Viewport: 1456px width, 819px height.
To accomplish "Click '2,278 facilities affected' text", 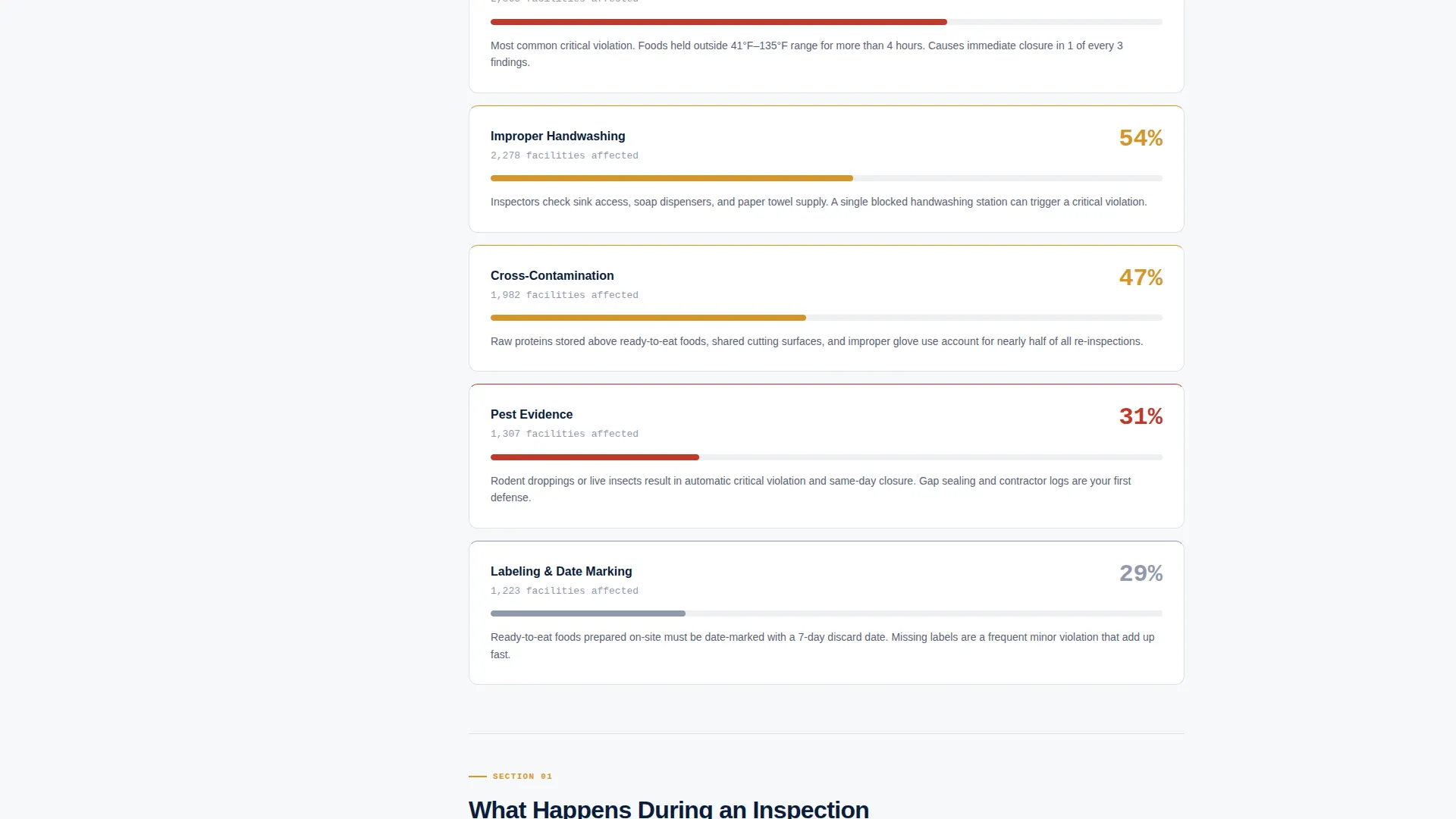I will tap(564, 155).
